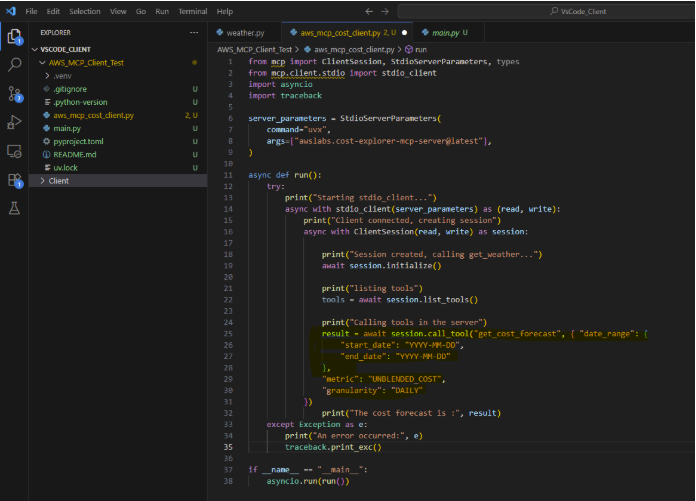Open uv.lock in the explorer
Screen dimensions: 696x501
click(x=65, y=167)
